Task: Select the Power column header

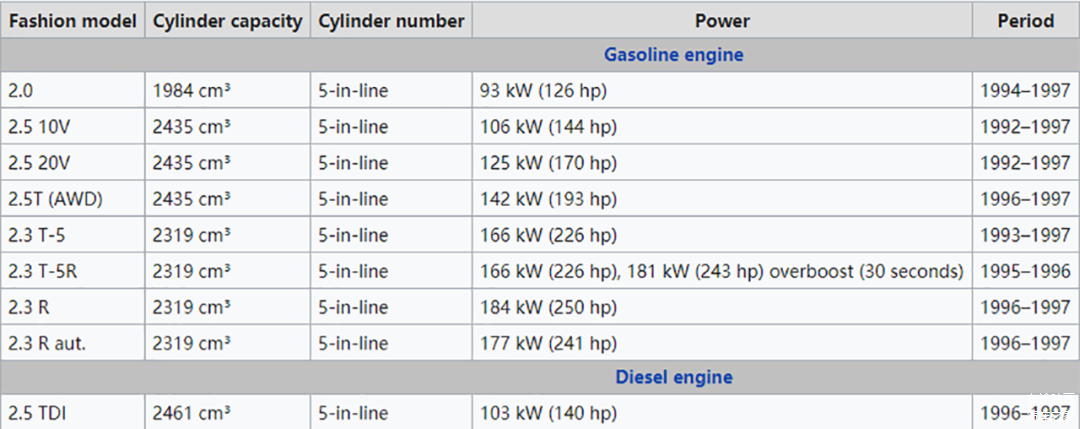Action: pyautogui.click(x=721, y=21)
